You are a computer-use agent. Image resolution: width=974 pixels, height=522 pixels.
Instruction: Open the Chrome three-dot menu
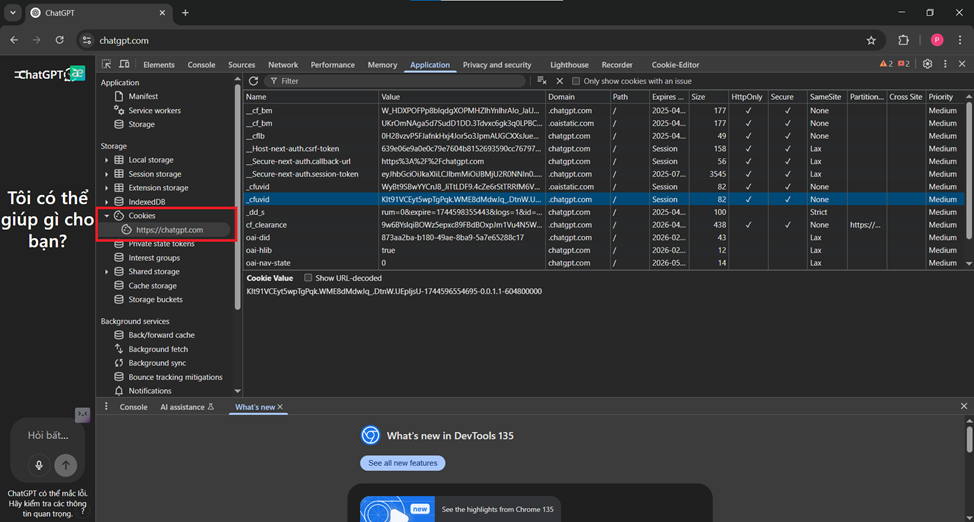coord(961,40)
